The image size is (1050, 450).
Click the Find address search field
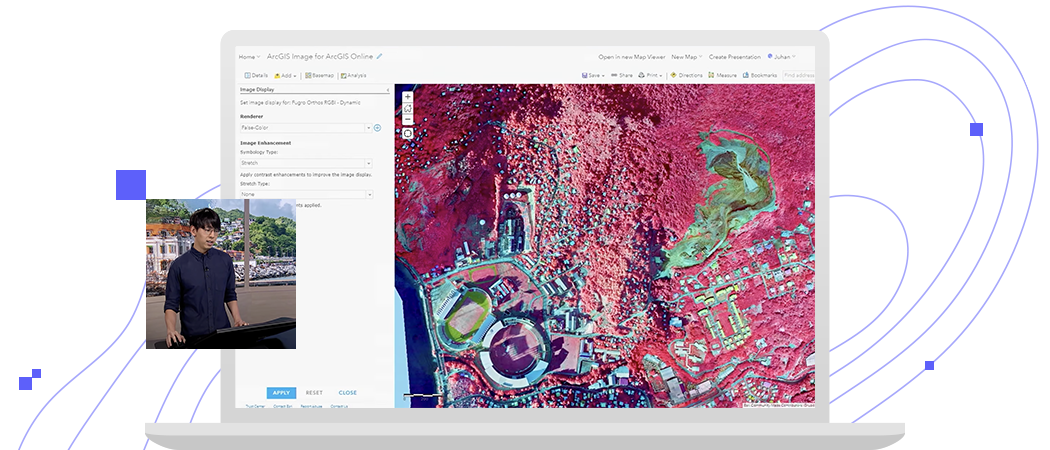pos(798,75)
